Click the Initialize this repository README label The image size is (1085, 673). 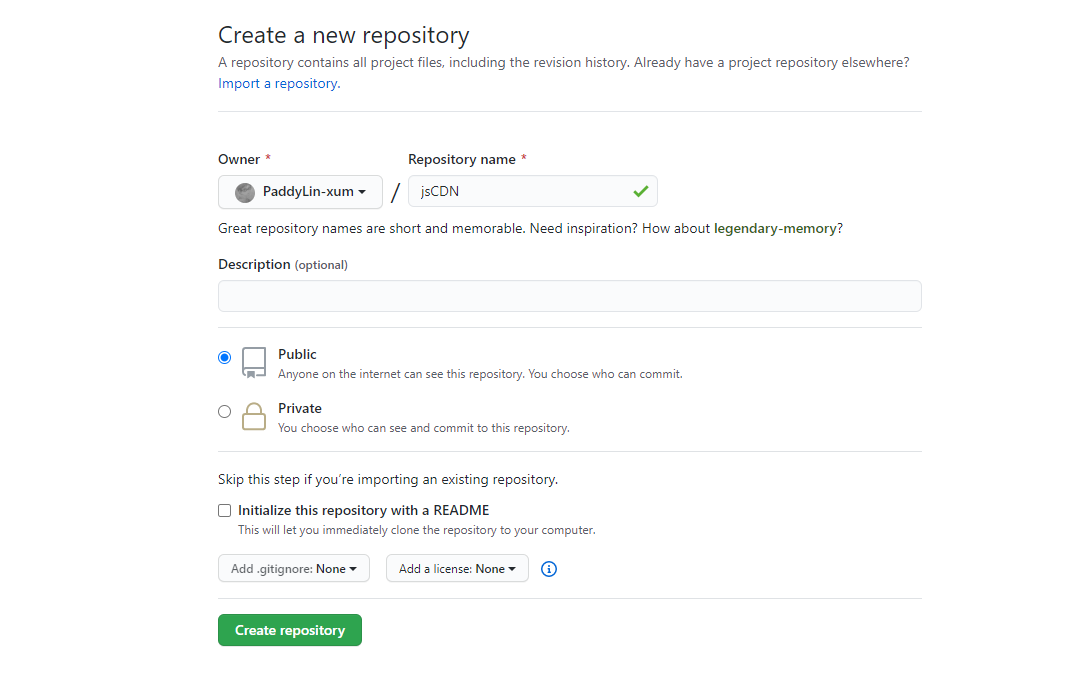coord(363,510)
